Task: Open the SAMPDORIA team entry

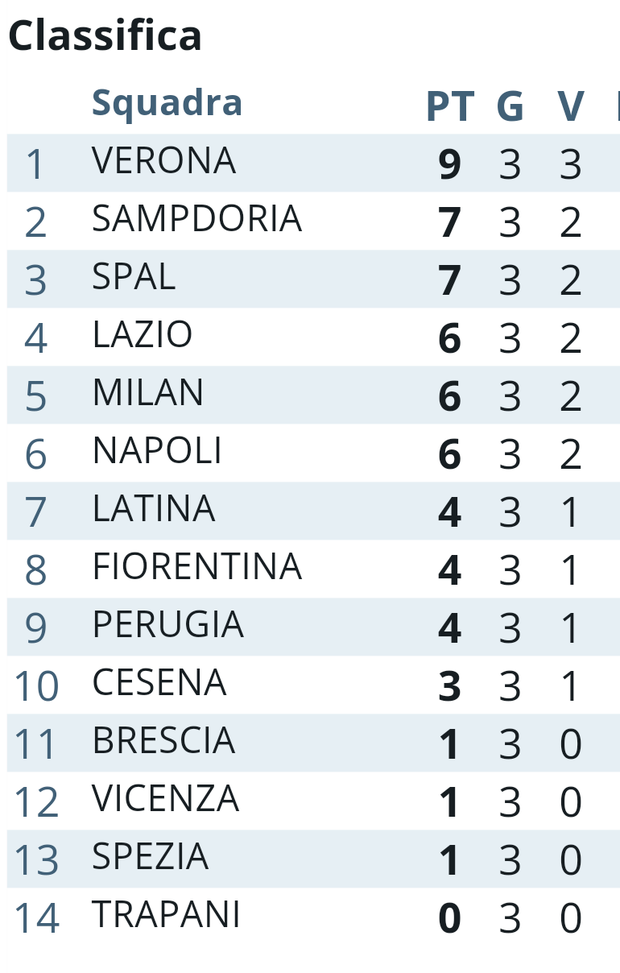Action: coord(196,219)
